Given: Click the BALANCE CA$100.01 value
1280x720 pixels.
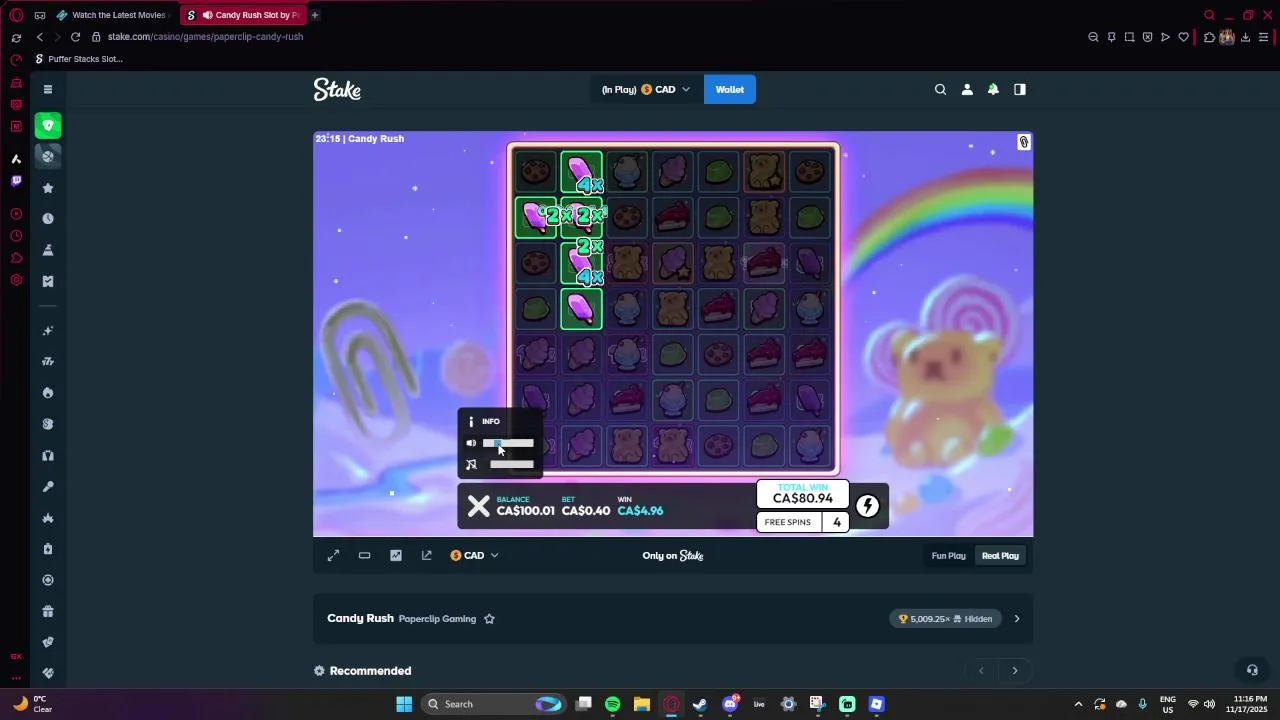Looking at the screenshot, I should pos(525,510).
